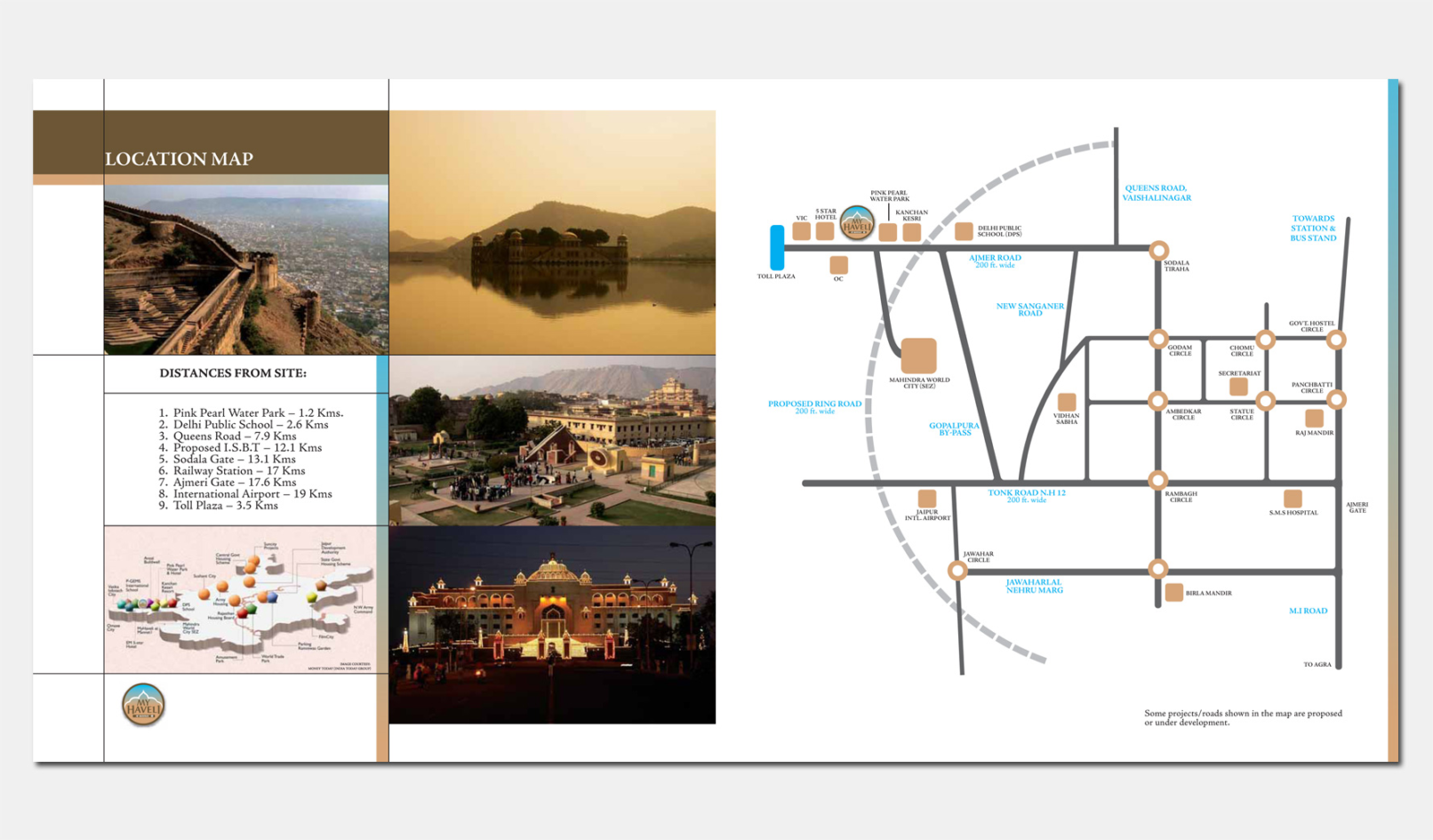Click the My Haveli logo at bottom left
1433x840 pixels.
pos(143,705)
